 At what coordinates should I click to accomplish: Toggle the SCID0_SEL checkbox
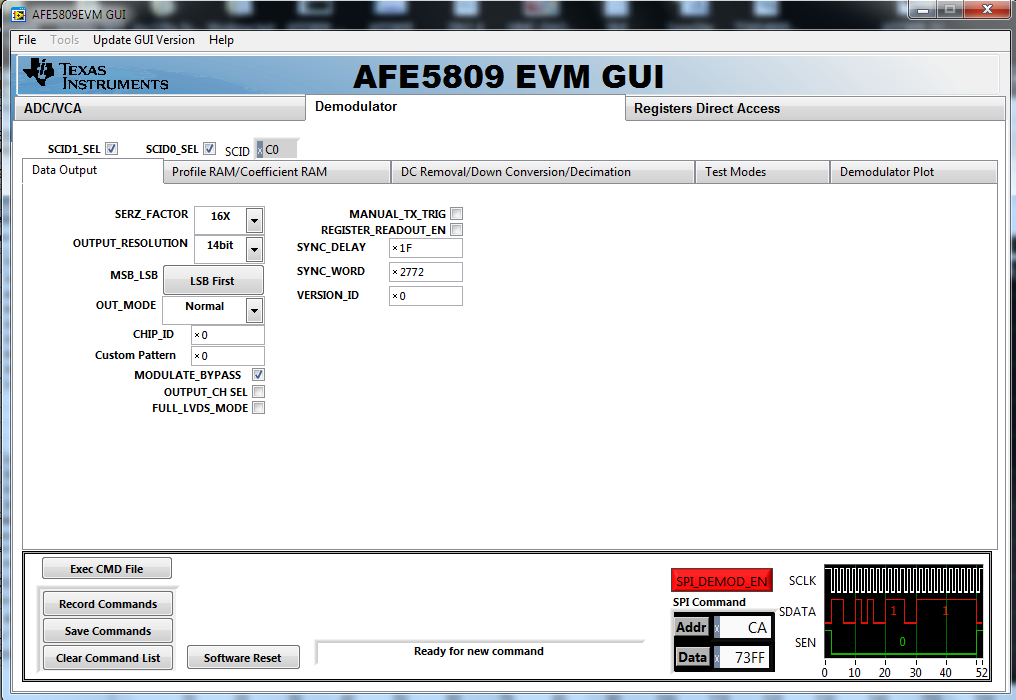(209, 148)
